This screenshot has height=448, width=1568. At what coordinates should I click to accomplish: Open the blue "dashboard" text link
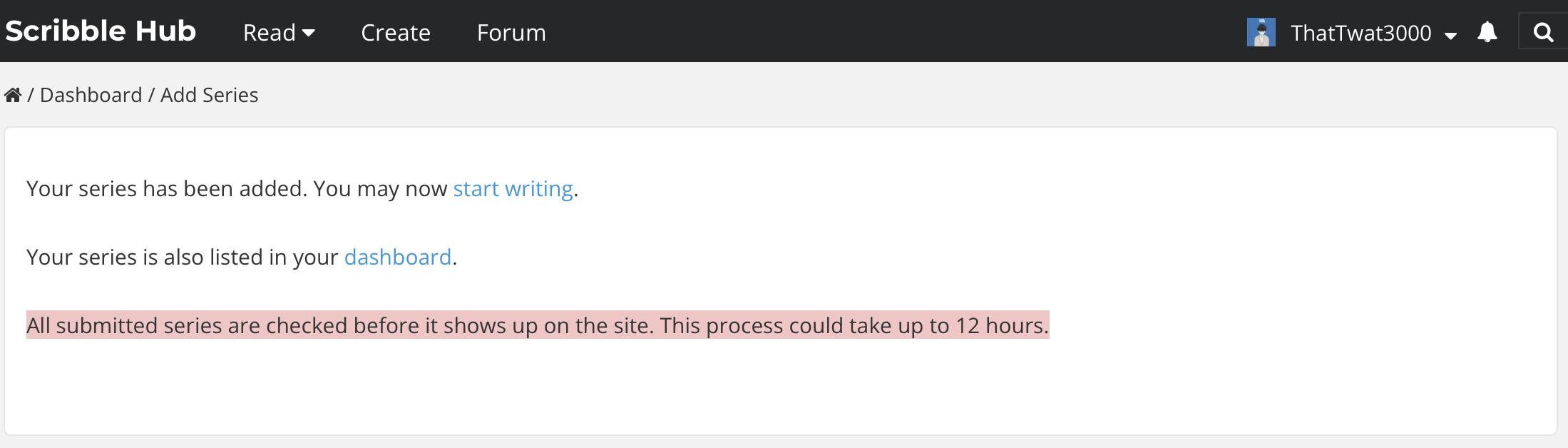pos(398,257)
